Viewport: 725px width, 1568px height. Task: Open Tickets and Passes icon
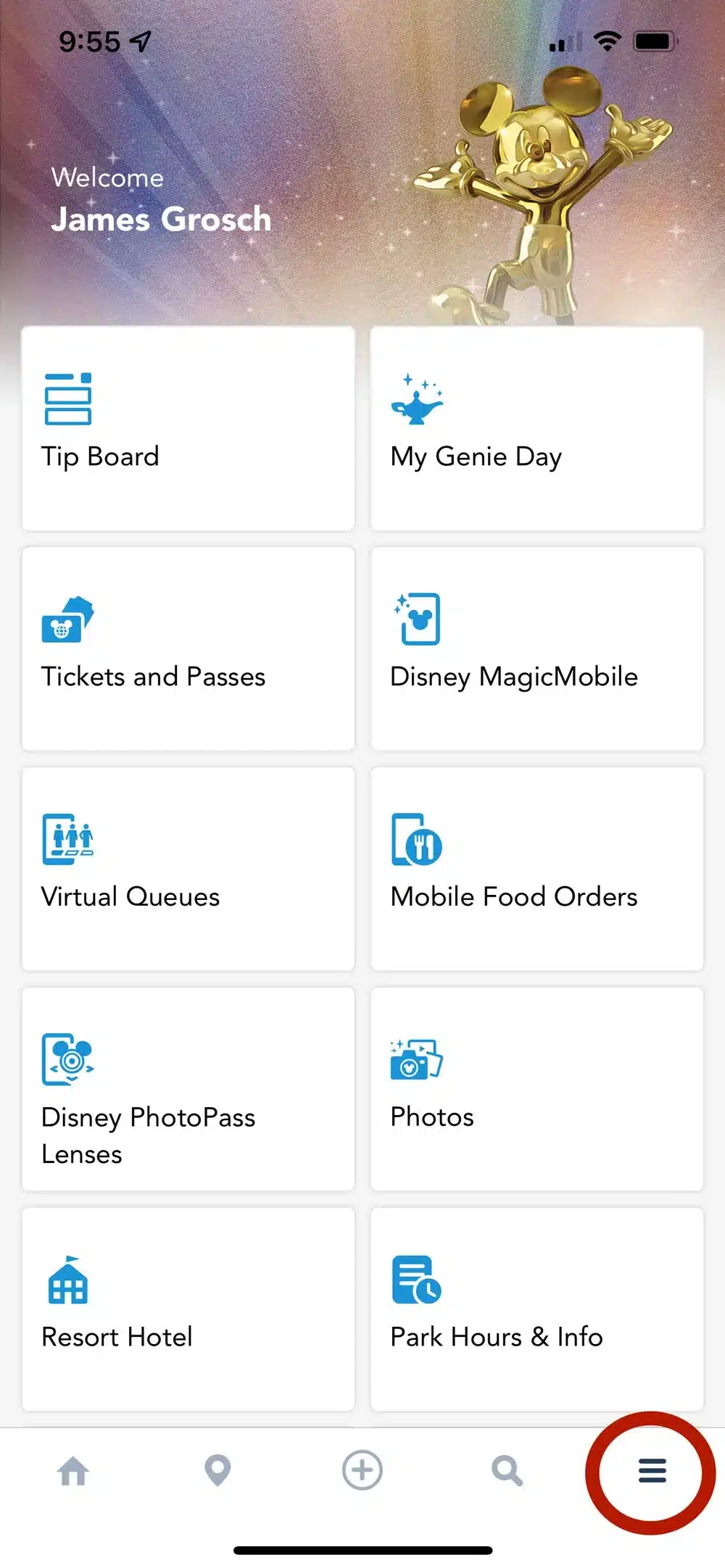67,620
